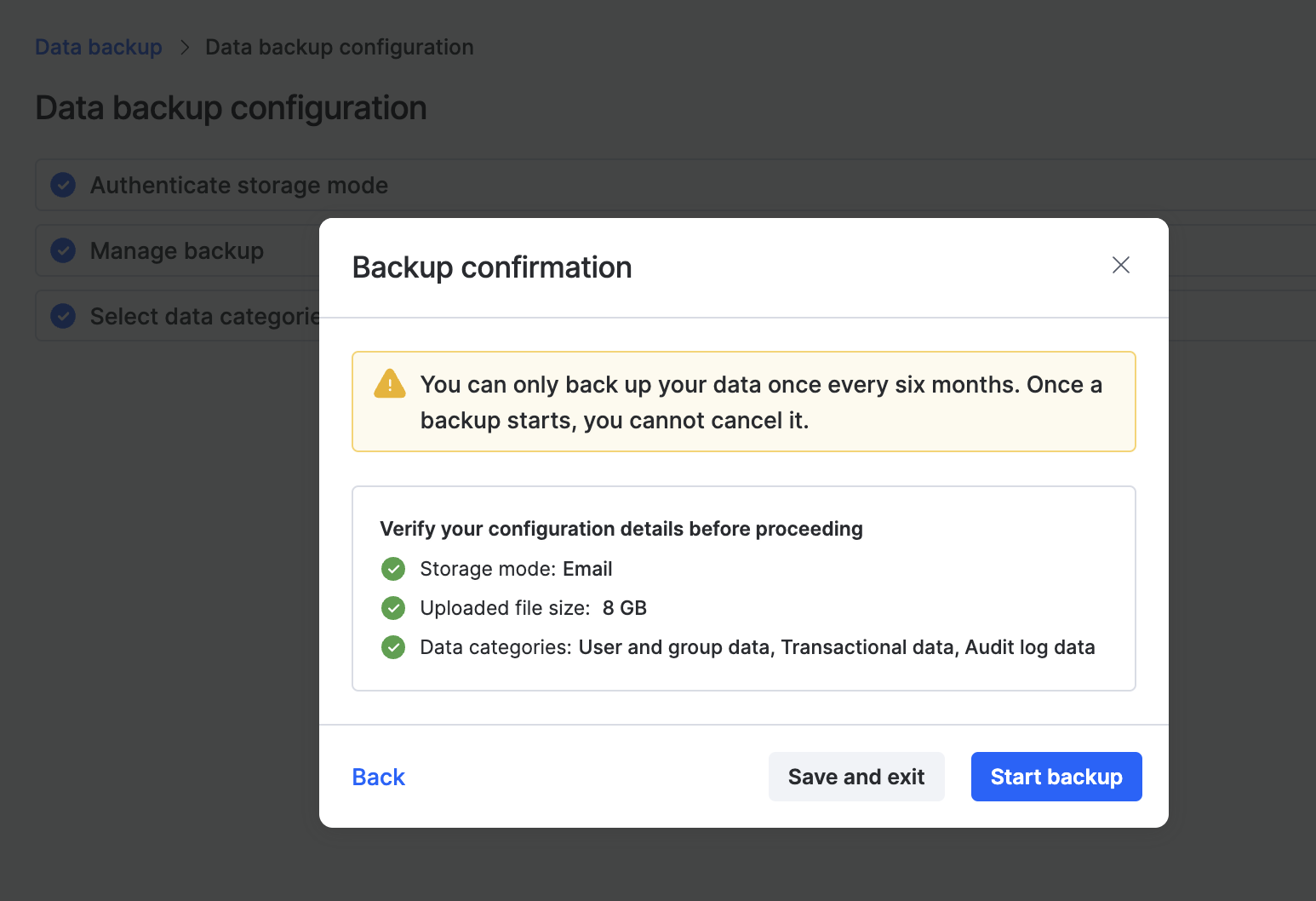Click checkmark icon of Select data categories
This screenshot has width=1316, height=901.
click(63, 316)
